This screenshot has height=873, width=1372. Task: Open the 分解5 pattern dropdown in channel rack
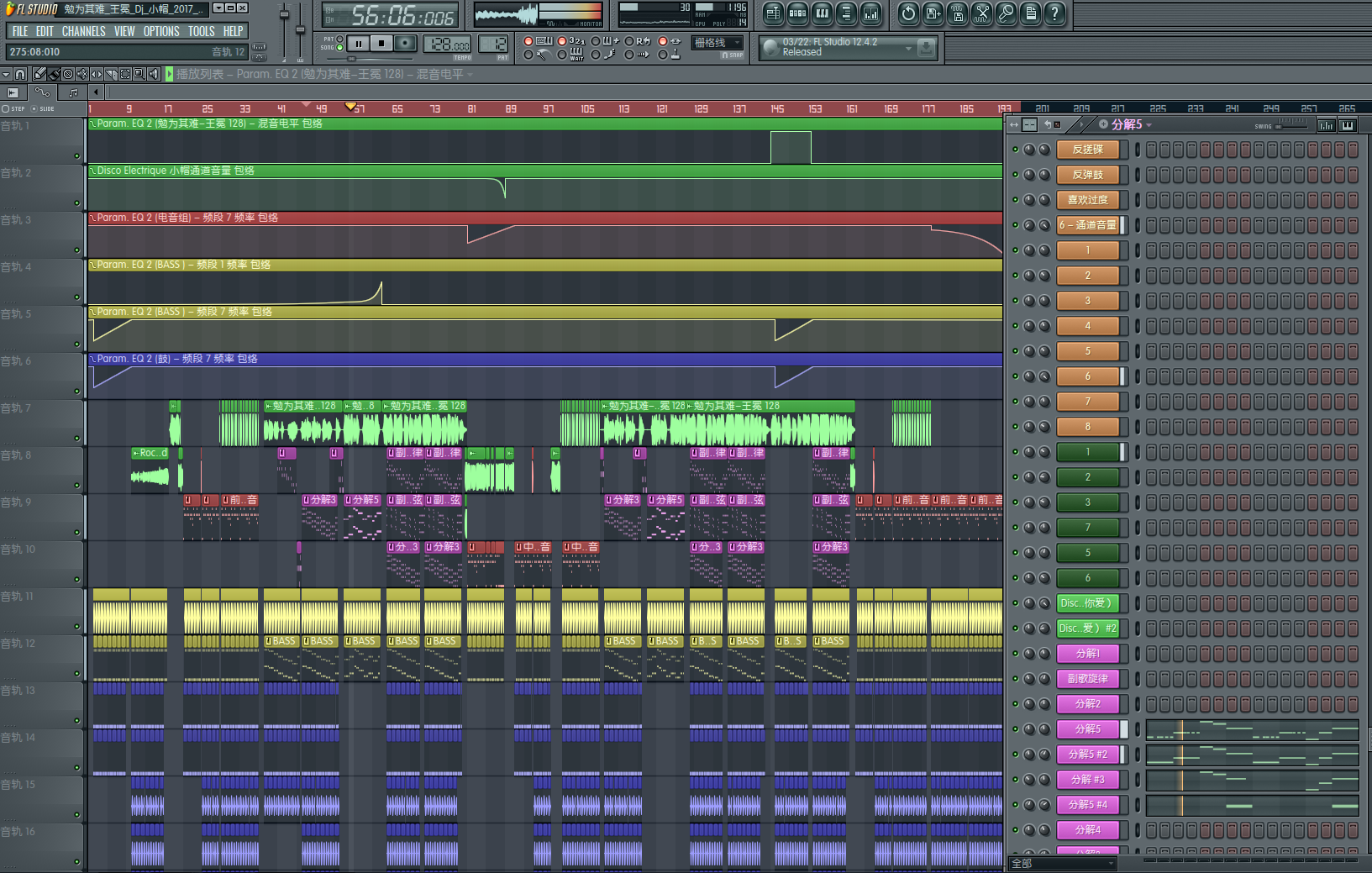pos(1149,125)
